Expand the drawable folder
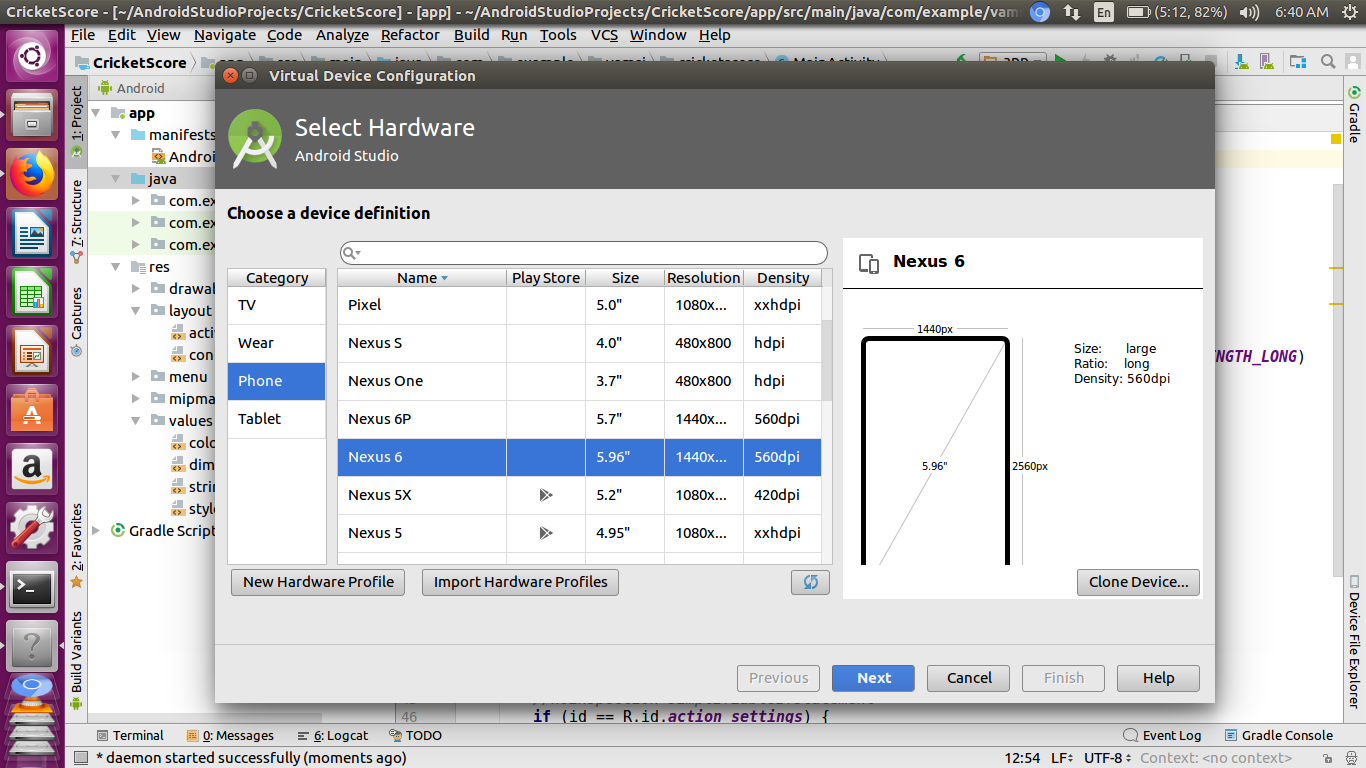The height and width of the screenshot is (768, 1366). tap(136, 289)
